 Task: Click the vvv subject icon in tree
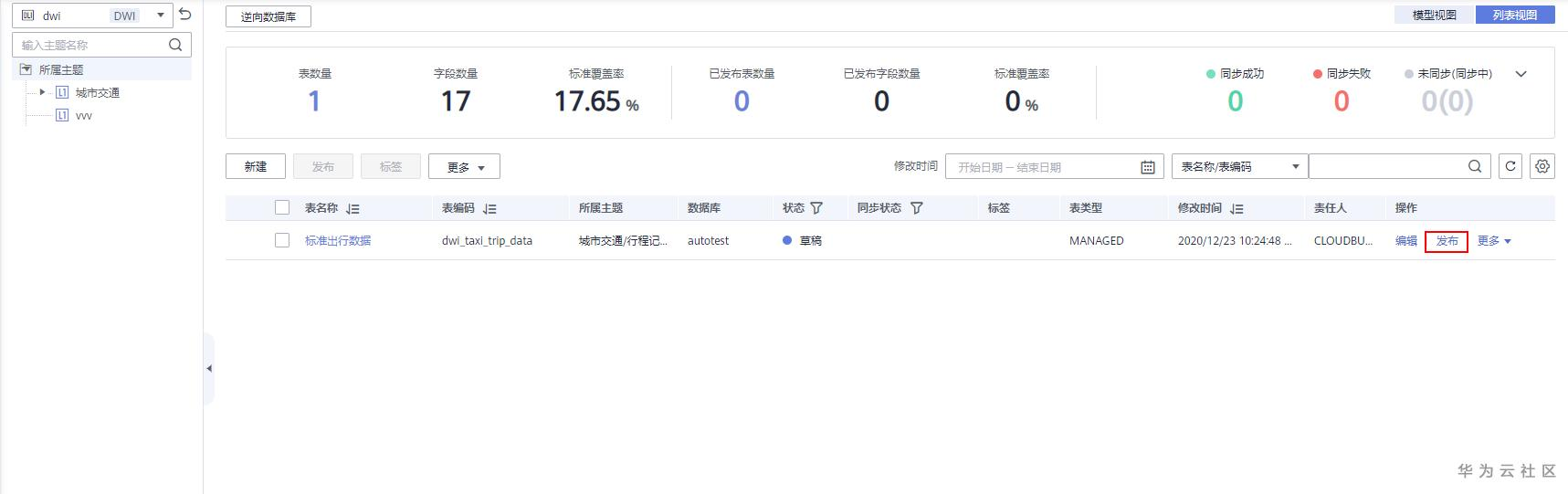[x=62, y=115]
